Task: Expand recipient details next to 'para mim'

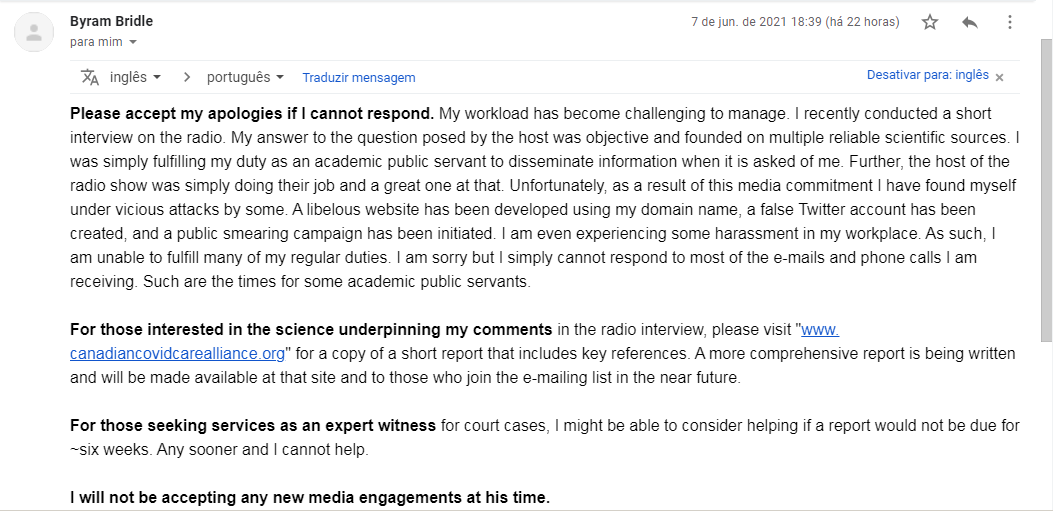Action: pos(132,42)
